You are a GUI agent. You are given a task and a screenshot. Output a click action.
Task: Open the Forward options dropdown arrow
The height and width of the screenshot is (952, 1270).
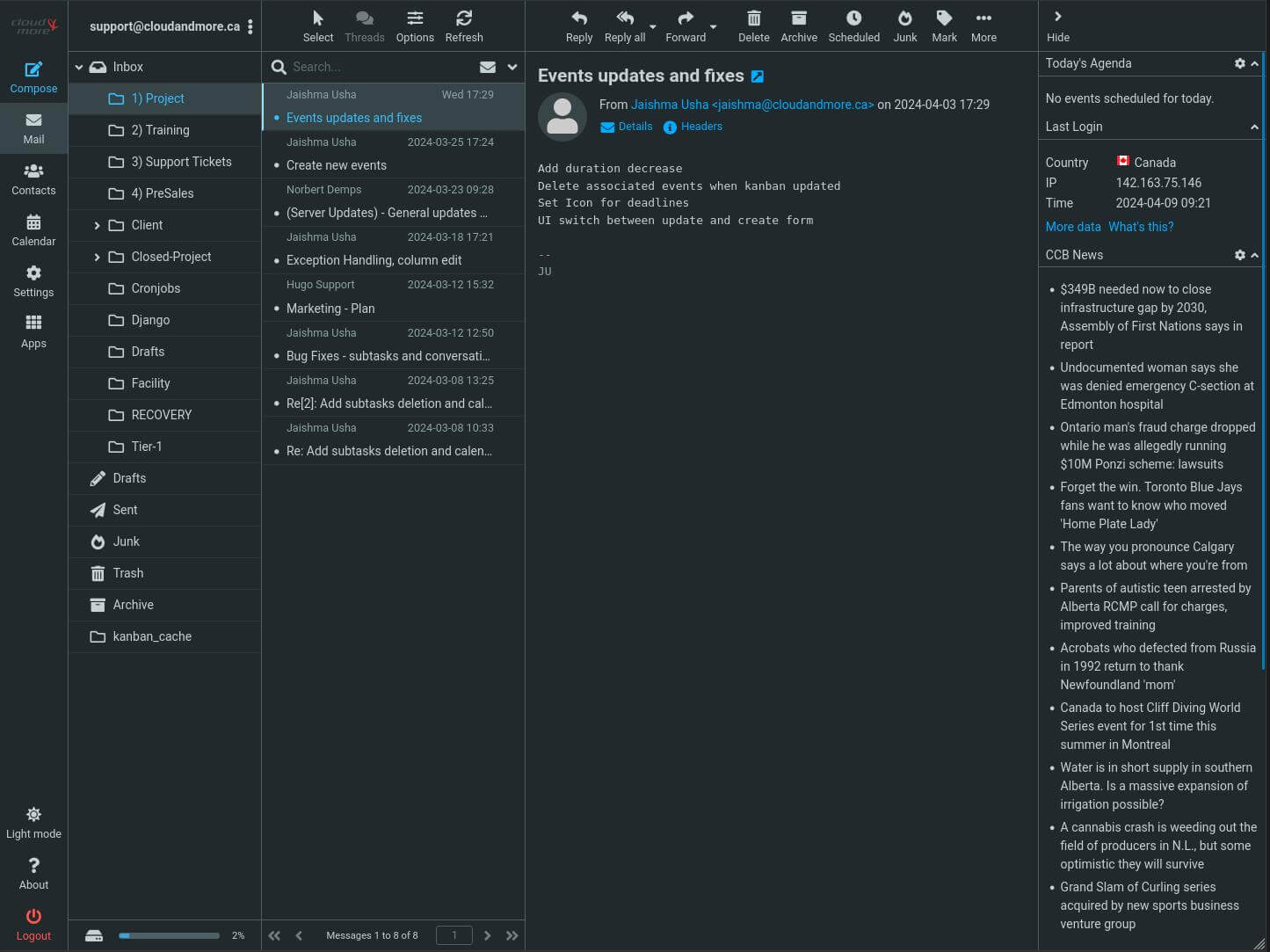pos(714,27)
